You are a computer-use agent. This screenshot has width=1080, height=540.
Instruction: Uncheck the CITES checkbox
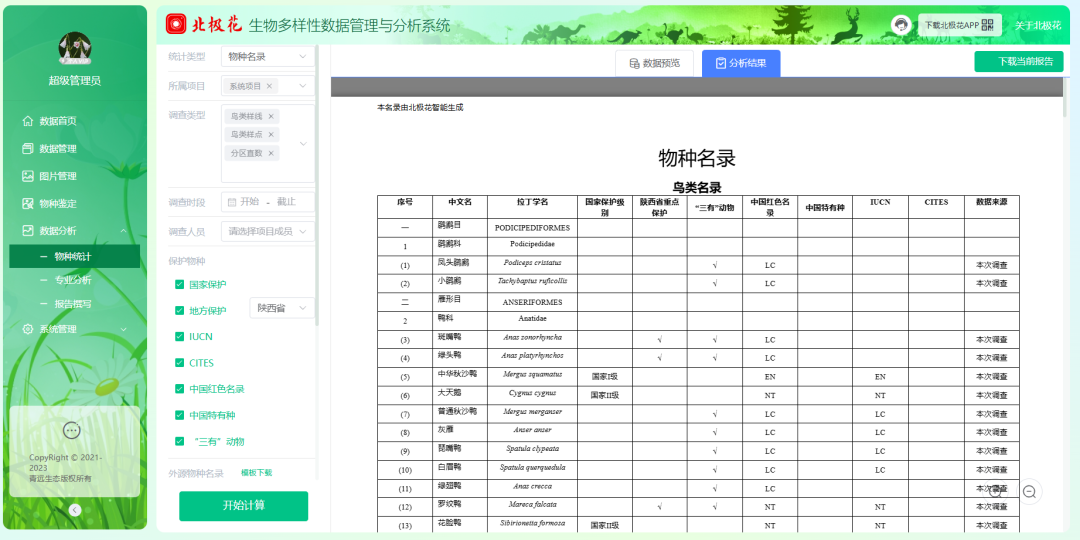[x=180, y=363]
